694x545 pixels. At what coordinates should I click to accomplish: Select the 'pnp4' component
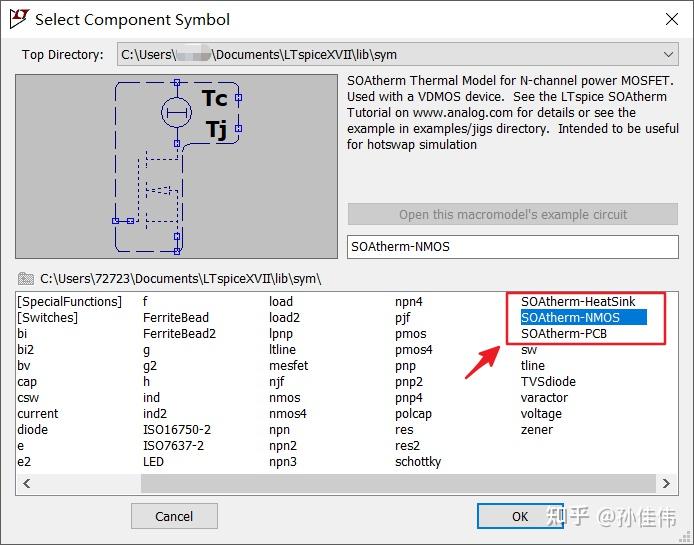point(409,398)
